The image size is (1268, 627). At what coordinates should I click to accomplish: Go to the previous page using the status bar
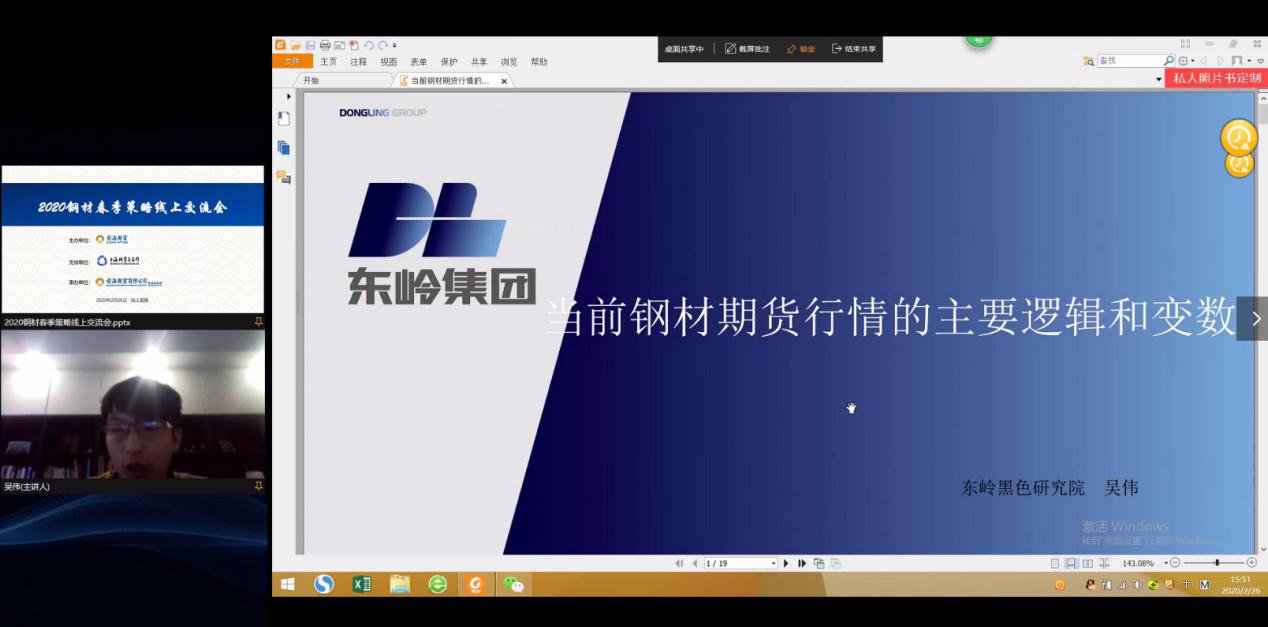tap(695, 563)
